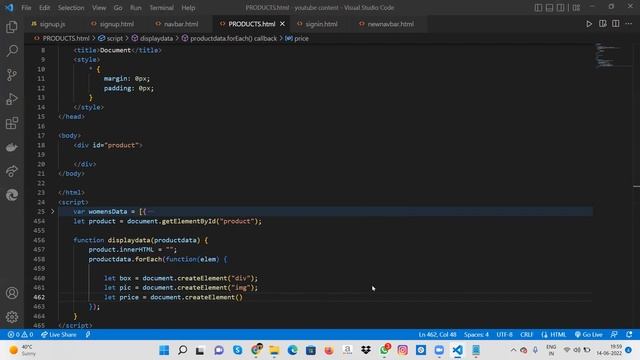This screenshot has height=360, width=640.
Task: Open the Accounts menu icon
Action: (12, 293)
